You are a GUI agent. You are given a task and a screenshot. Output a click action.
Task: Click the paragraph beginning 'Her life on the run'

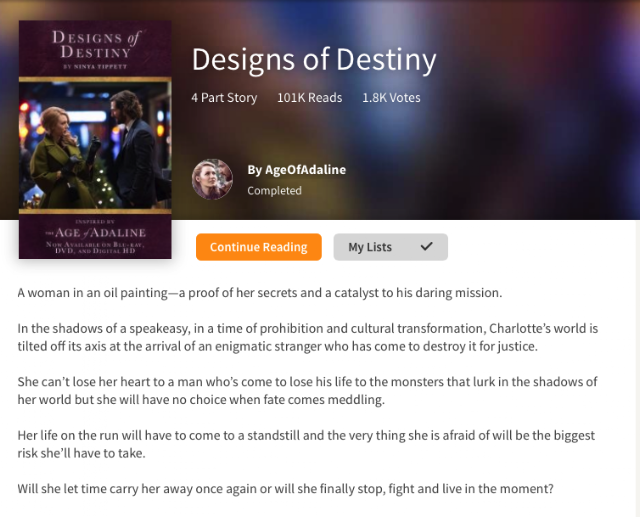pyautogui.click(x=306, y=444)
